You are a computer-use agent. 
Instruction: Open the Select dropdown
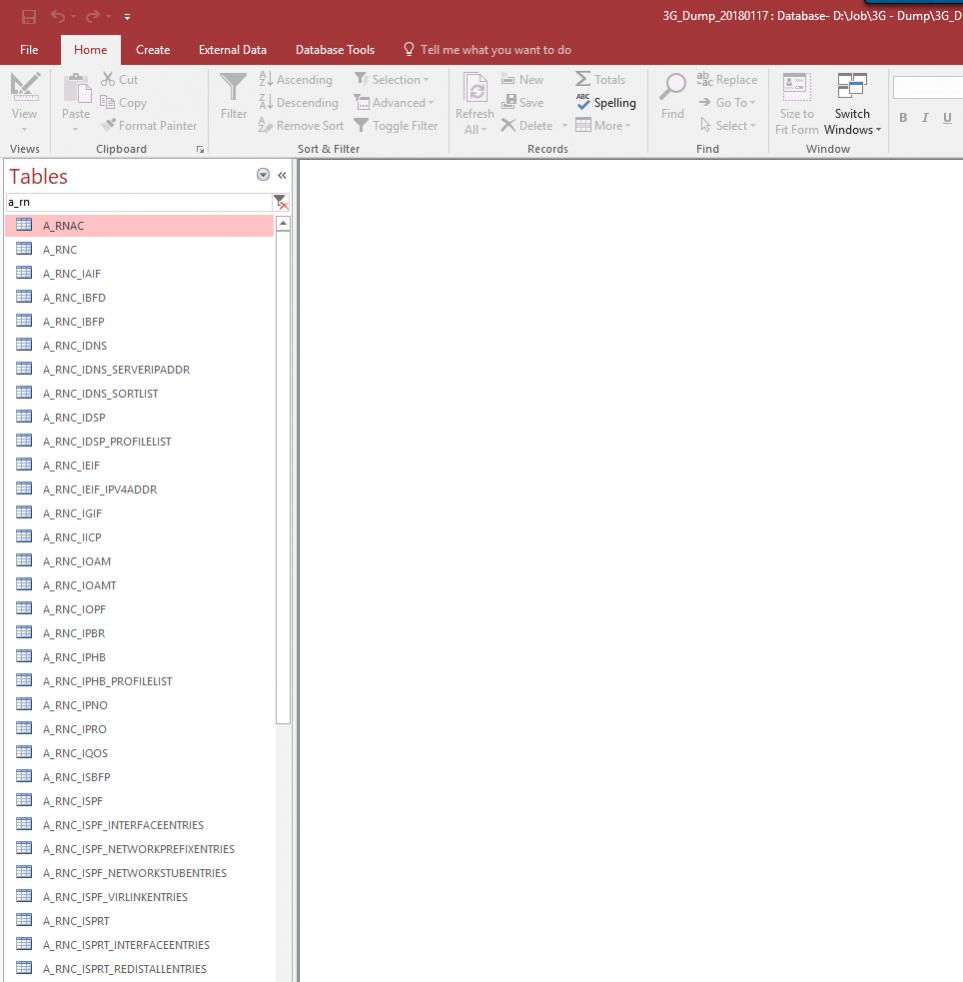(727, 126)
